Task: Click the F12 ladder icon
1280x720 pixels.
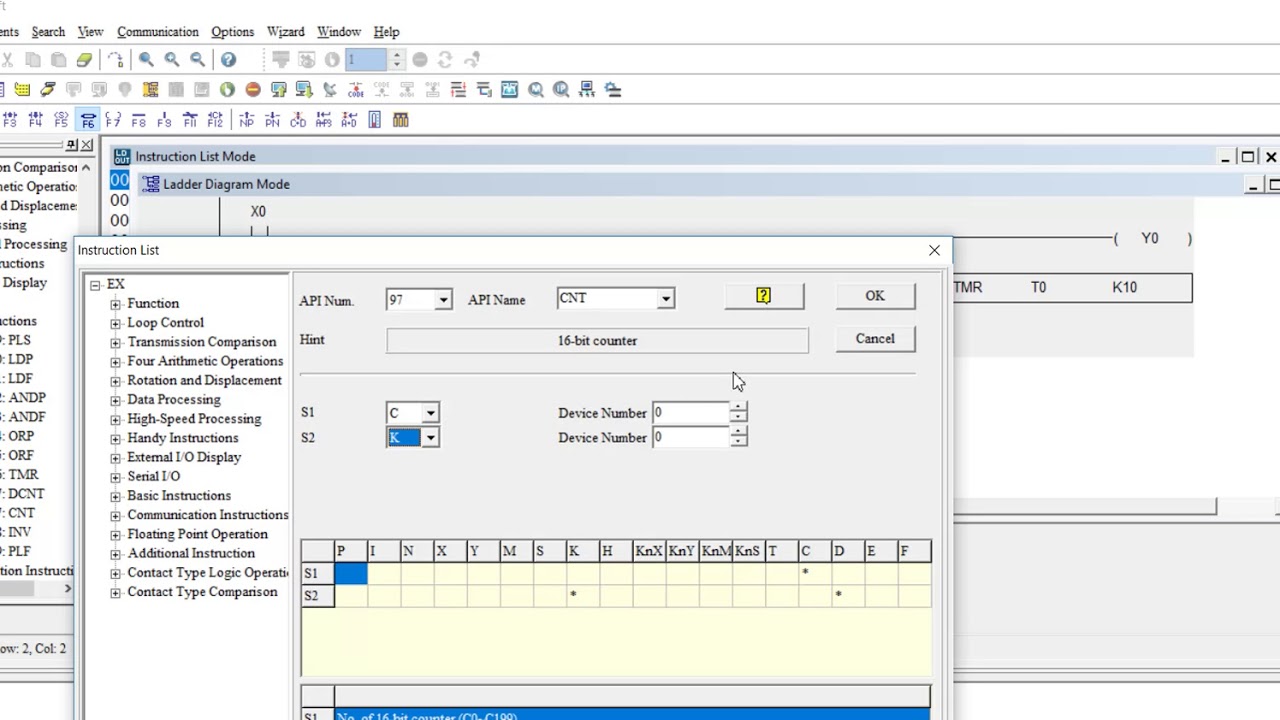Action: (215, 120)
